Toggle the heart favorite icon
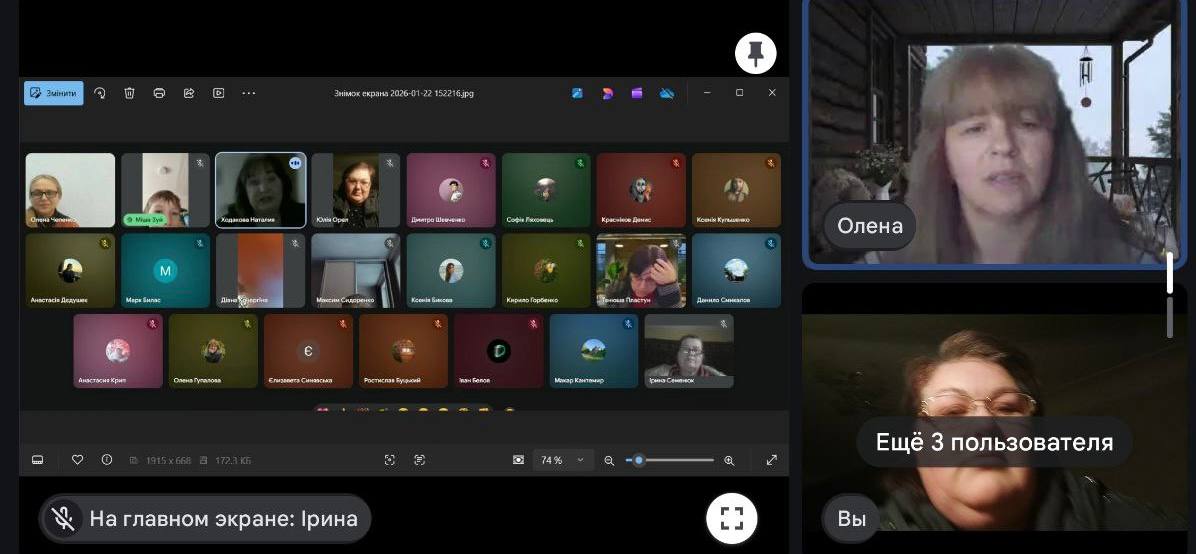Screen dimensions: 1196x554 tap(77, 460)
